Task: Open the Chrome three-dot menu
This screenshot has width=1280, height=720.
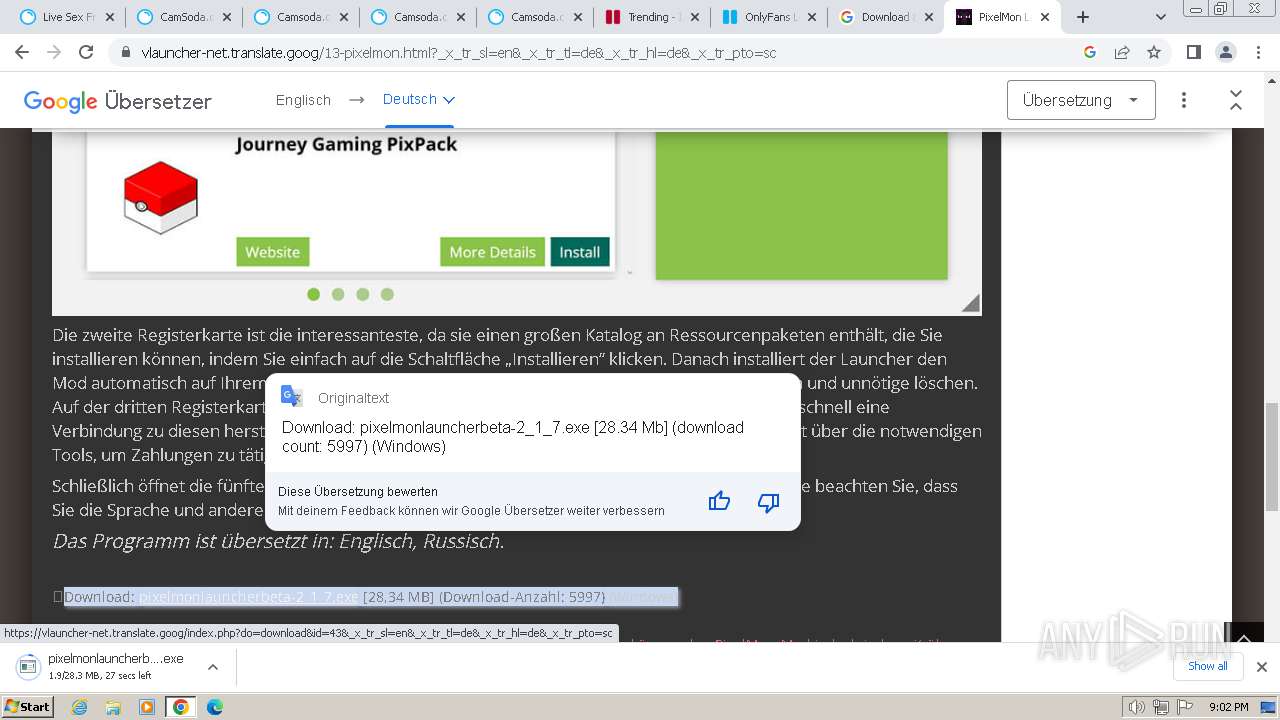Action: (1257, 52)
